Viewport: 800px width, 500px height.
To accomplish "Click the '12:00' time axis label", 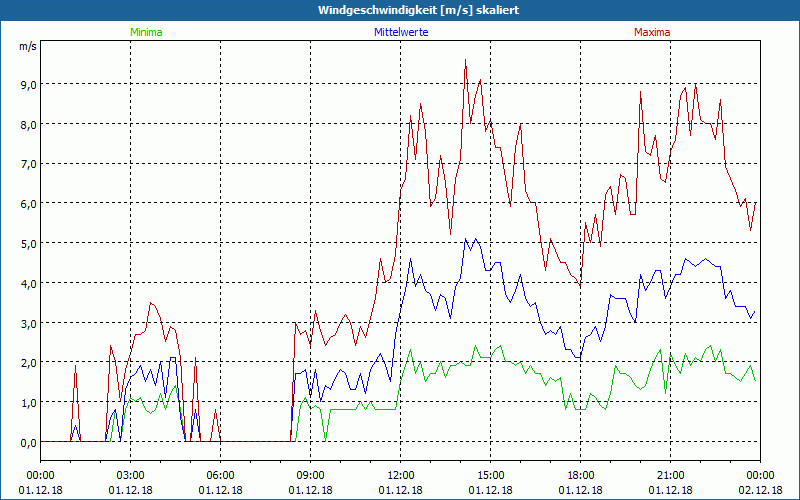I will click(x=401, y=476).
